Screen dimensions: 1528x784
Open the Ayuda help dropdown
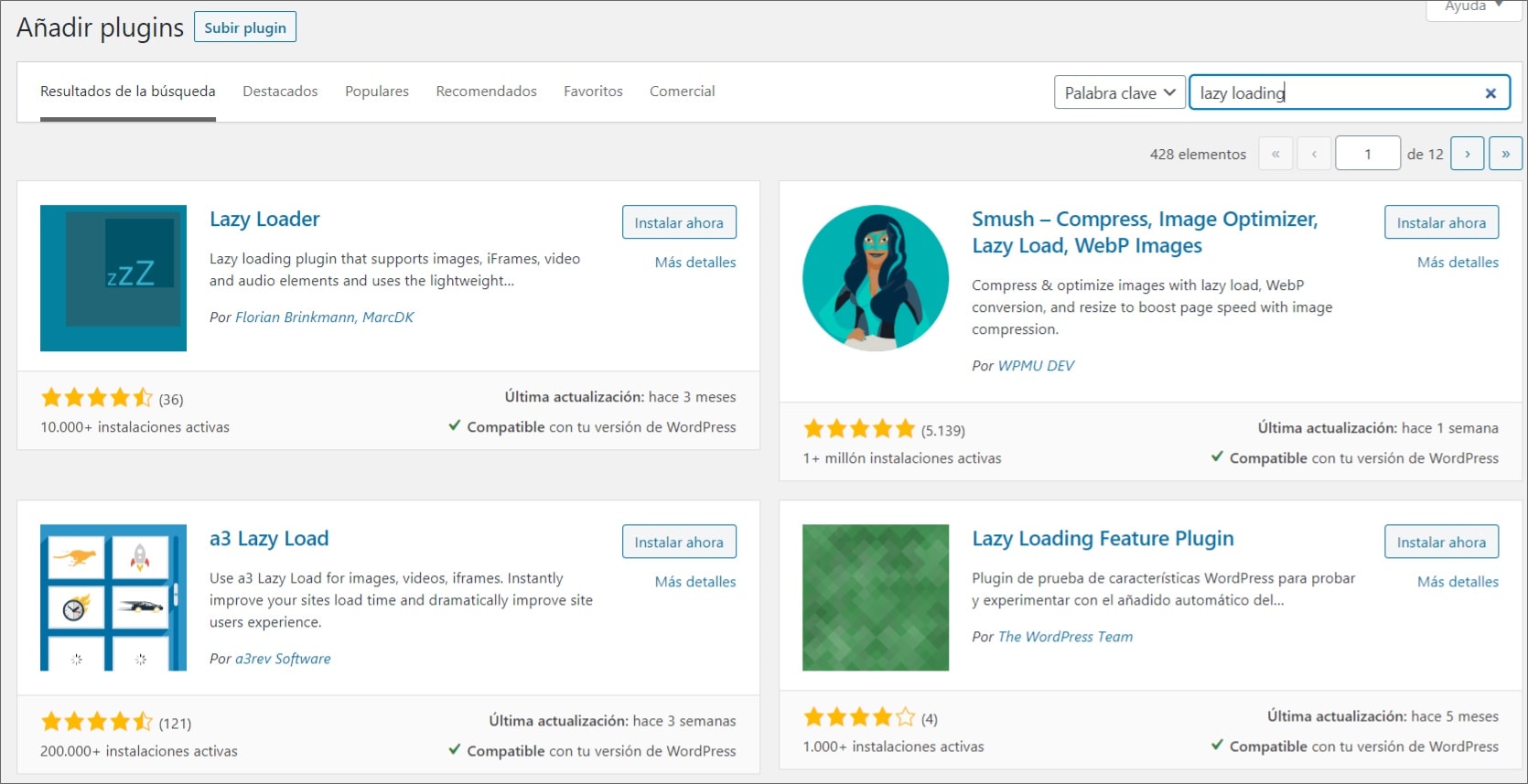pyautogui.click(x=1473, y=7)
